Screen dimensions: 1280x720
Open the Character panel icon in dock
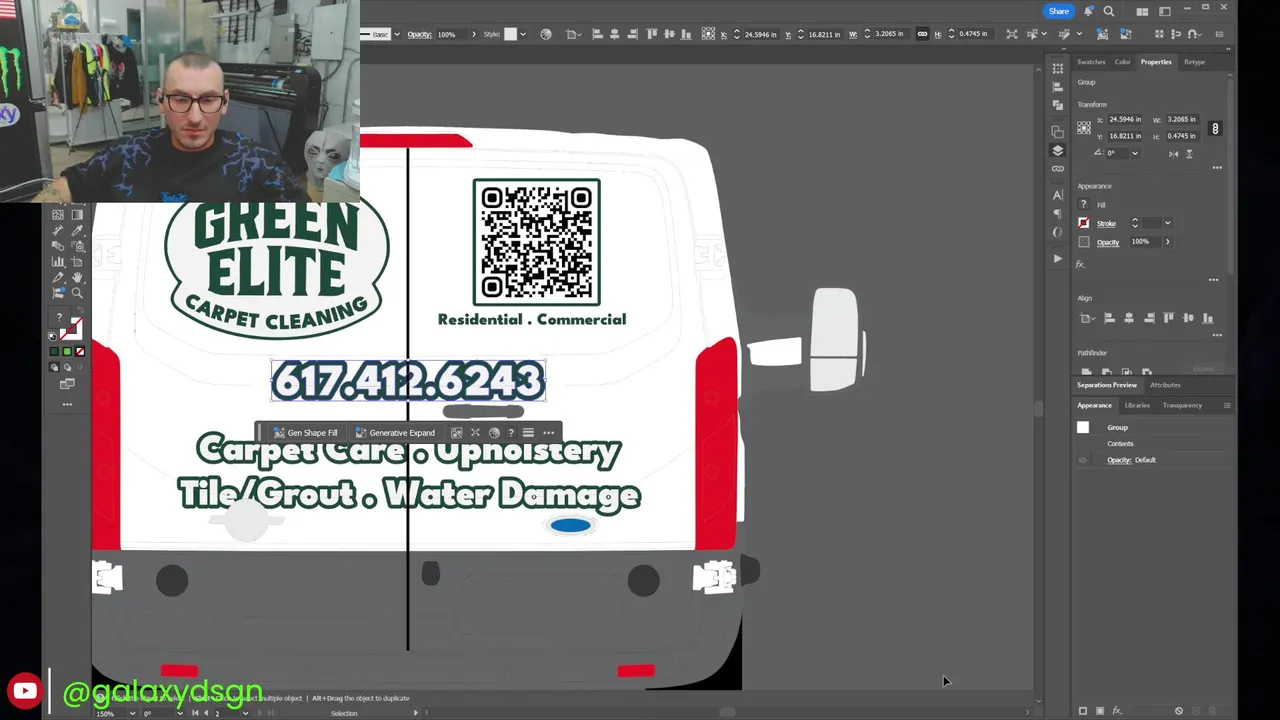(x=1057, y=195)
